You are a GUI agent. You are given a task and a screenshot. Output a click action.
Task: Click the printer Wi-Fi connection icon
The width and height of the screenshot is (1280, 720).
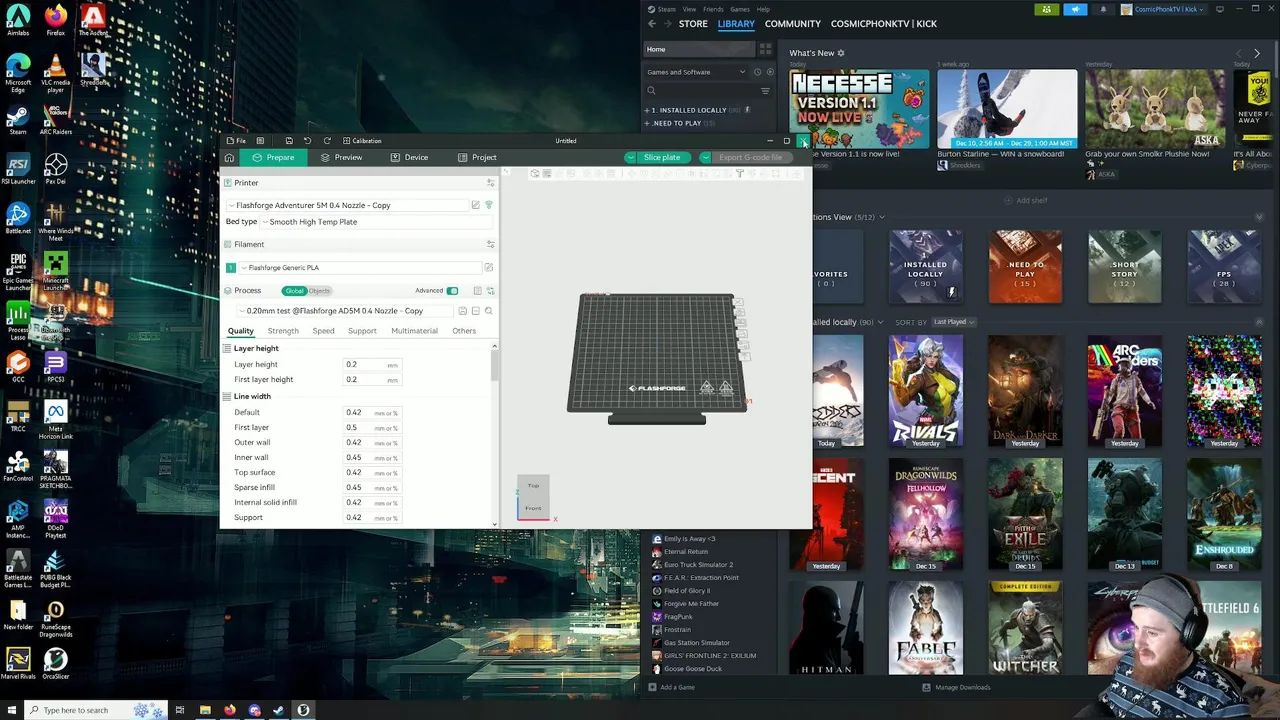[x=489, y=205]
